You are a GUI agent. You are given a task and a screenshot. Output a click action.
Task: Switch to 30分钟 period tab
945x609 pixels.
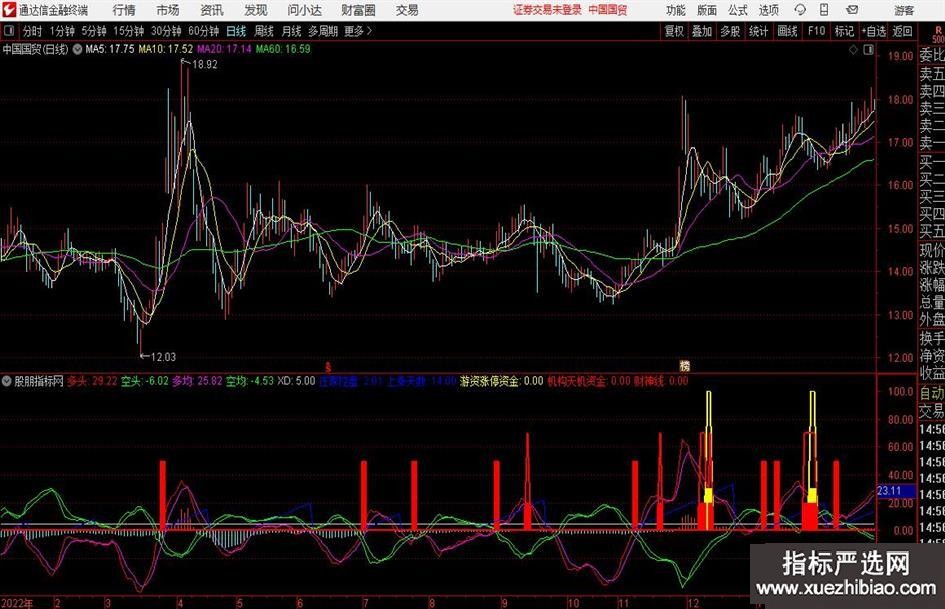pos(166,31)
